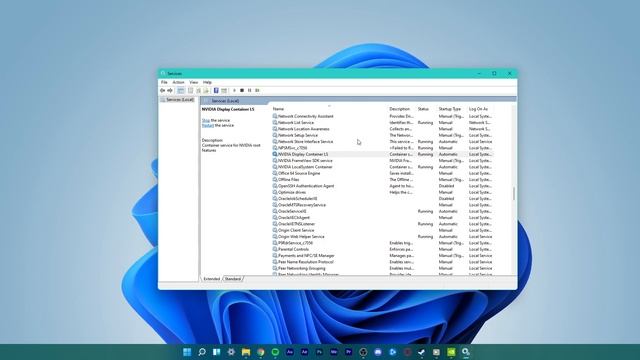This screenshot has width=640, height=360.
Task: Open taskbar Search magnifier
Action: pyautogui.click(x=202, y=352)
